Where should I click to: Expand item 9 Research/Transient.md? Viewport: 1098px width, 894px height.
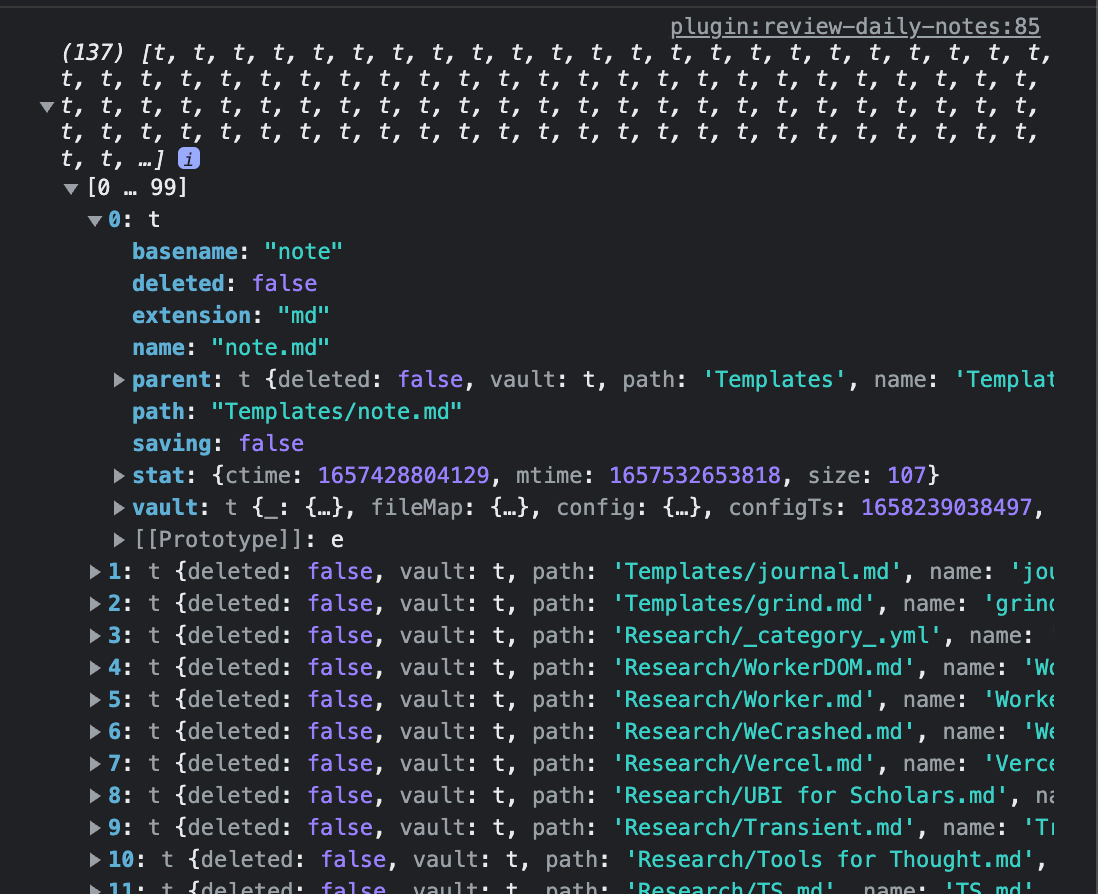point(95,828)
